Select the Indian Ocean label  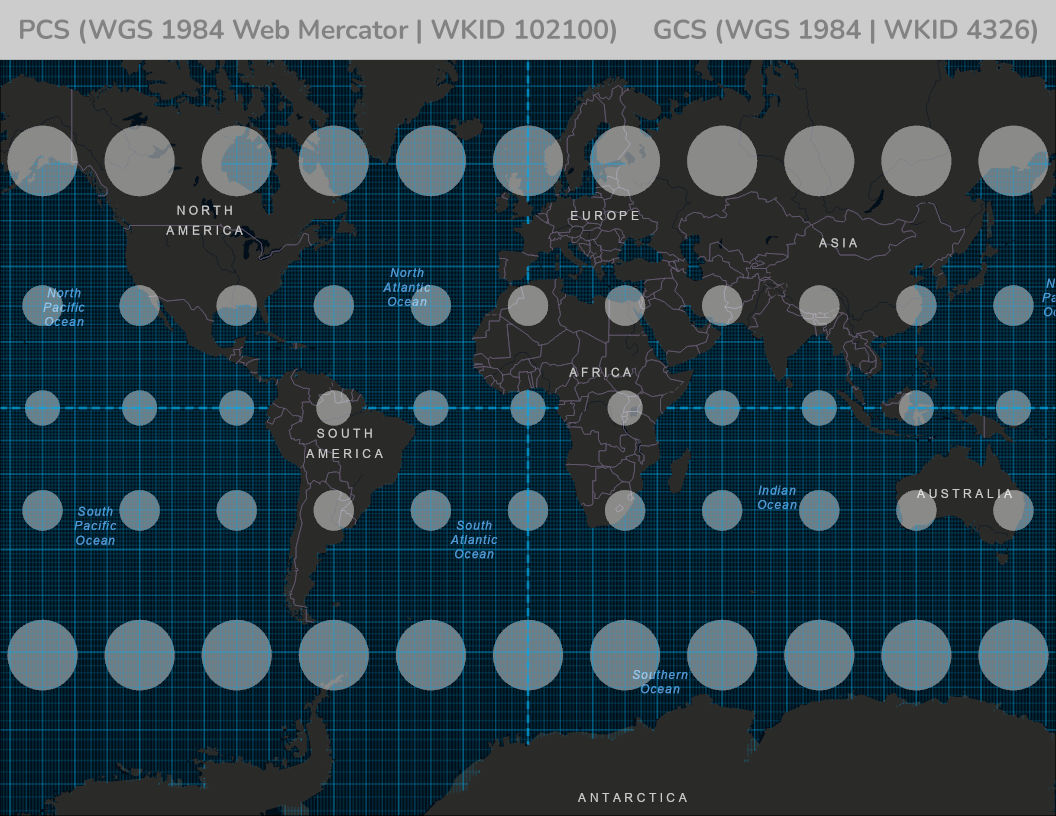[777, 497]
